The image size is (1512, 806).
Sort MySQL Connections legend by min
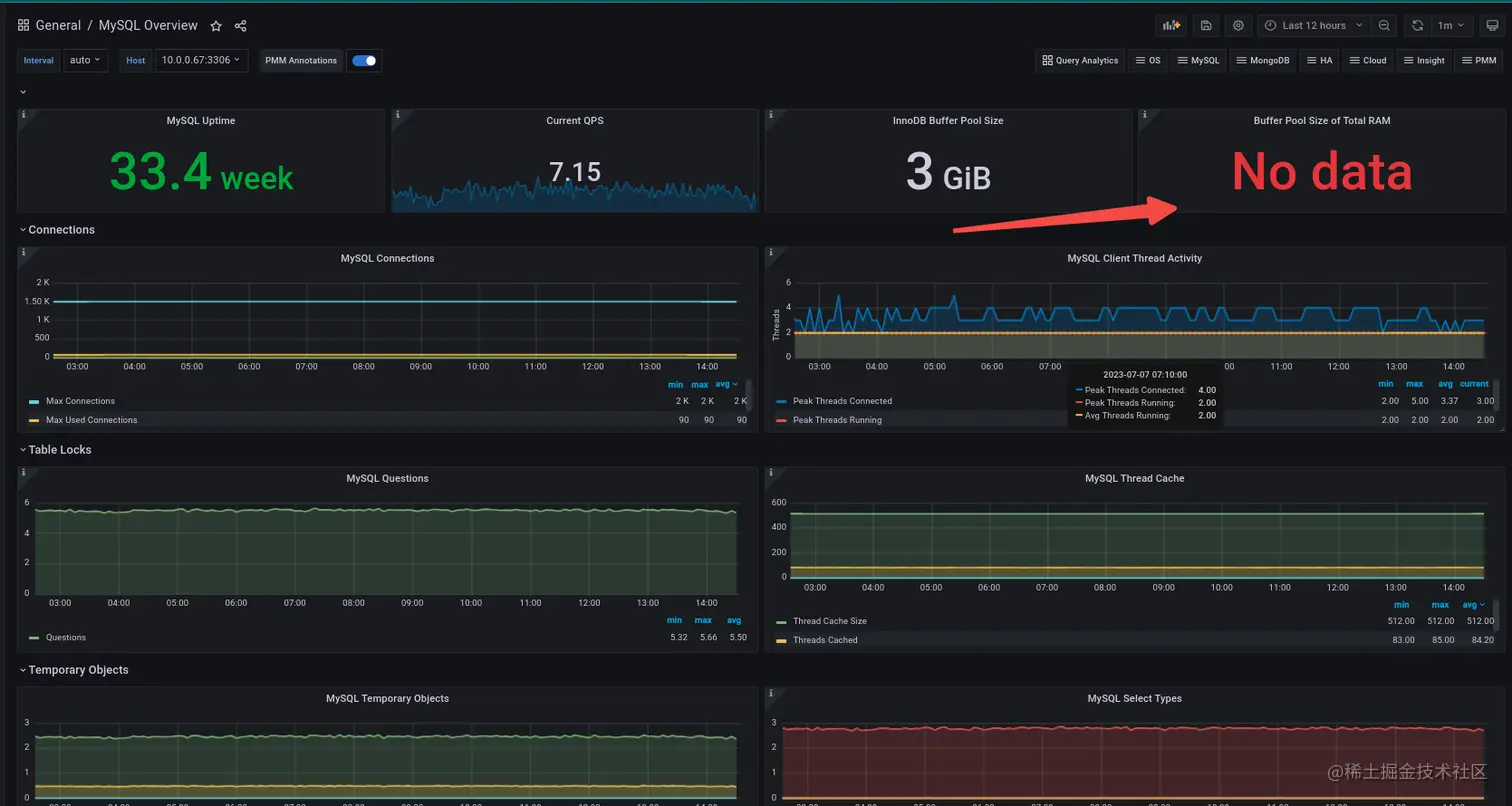click(x=676, y=384)
